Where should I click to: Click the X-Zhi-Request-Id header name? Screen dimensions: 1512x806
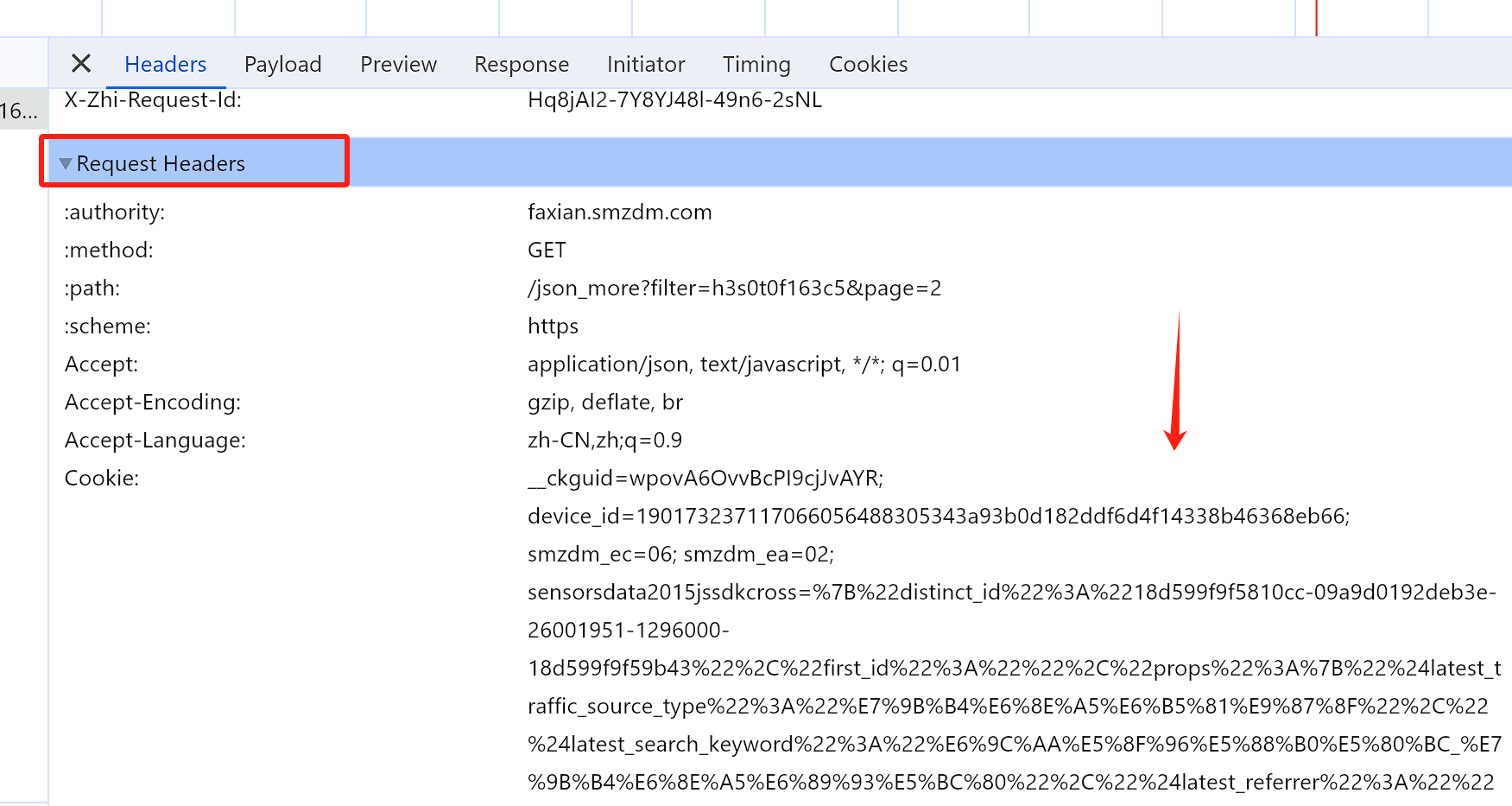[153, 100]
